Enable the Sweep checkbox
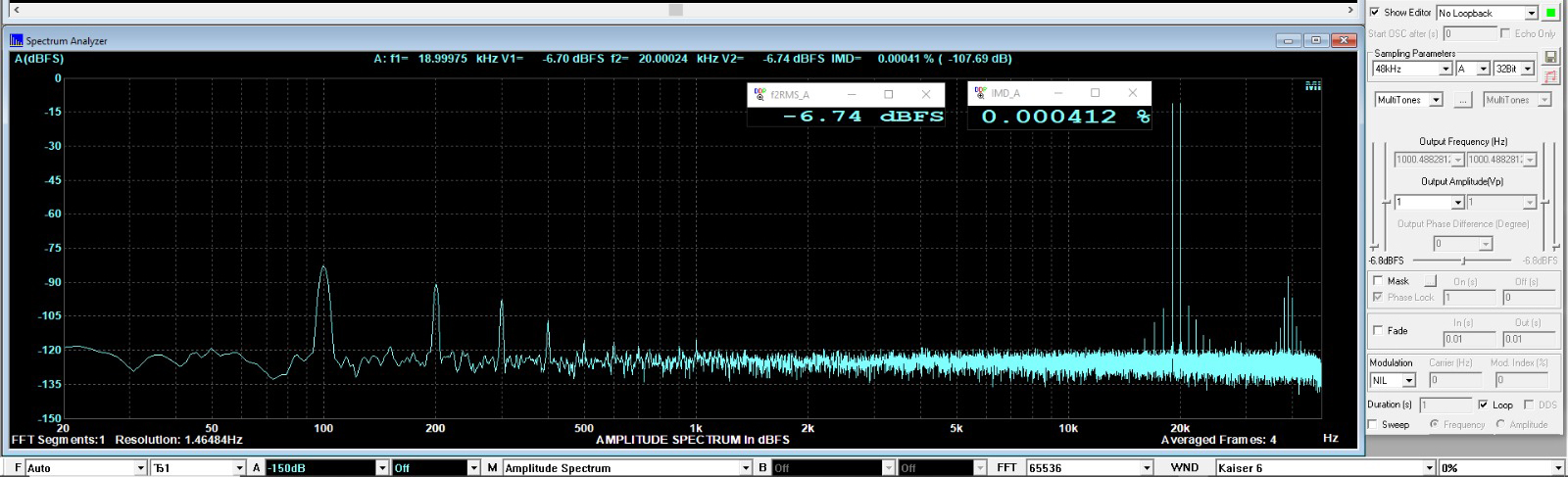Screen dimensions: 1568x477 point(1372,424)
